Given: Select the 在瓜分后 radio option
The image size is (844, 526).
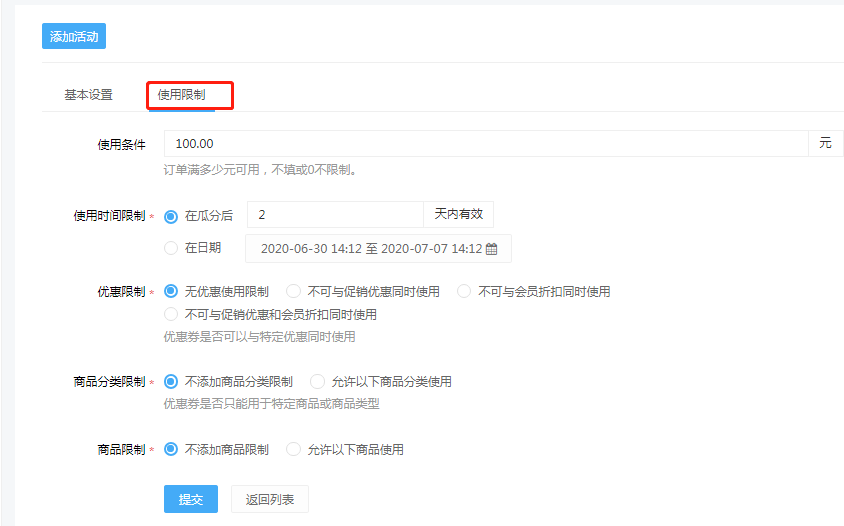Looking at the screenshot, I should coord(171,216).
